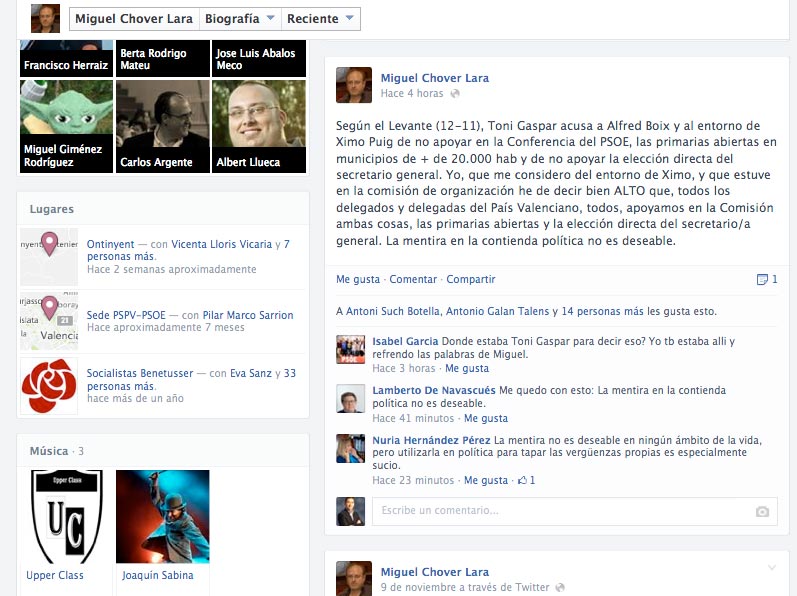This screenshot has width=797, height=596.
Task: Click 'Hace 23 minutos' comment timestamp
Action: point(413,480)
